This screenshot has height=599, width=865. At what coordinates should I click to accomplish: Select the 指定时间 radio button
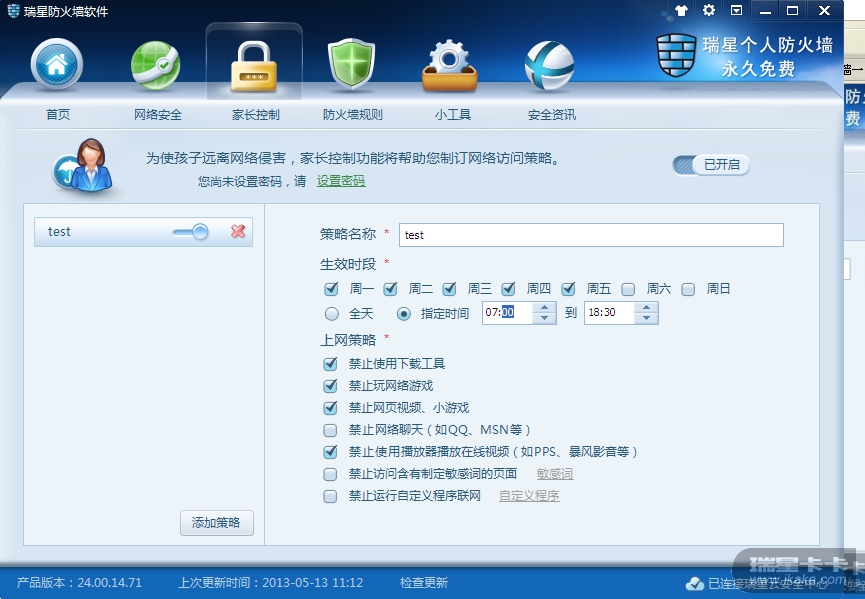[x=404, y=314]
